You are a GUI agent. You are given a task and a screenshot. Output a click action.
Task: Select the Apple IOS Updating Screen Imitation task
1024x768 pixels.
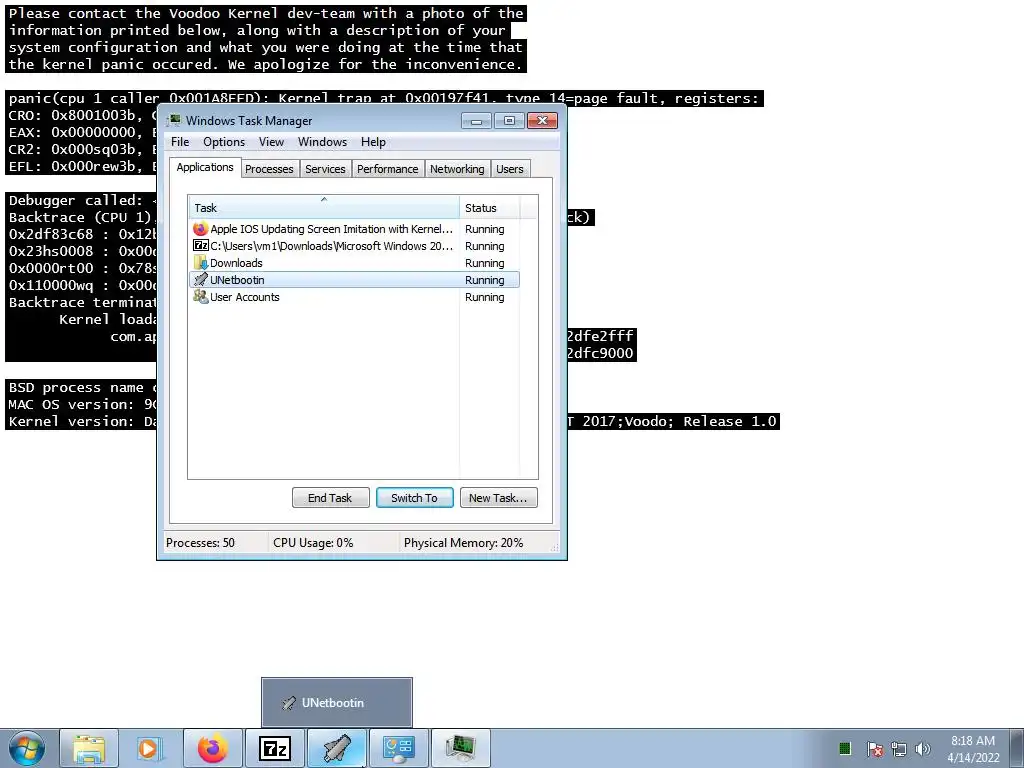point(355,229)
